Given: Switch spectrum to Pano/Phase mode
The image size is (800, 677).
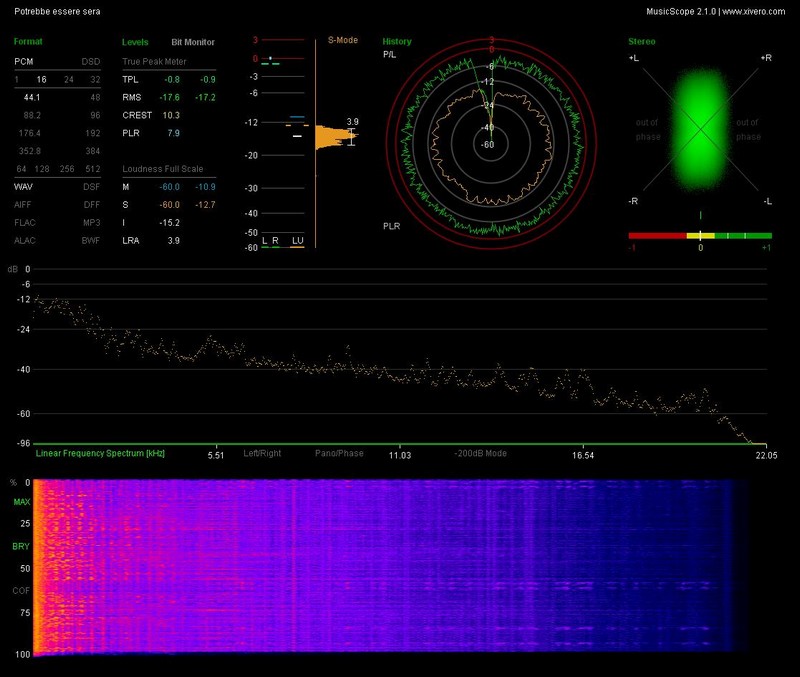Looking at the screenshot, I should [339, 454].
